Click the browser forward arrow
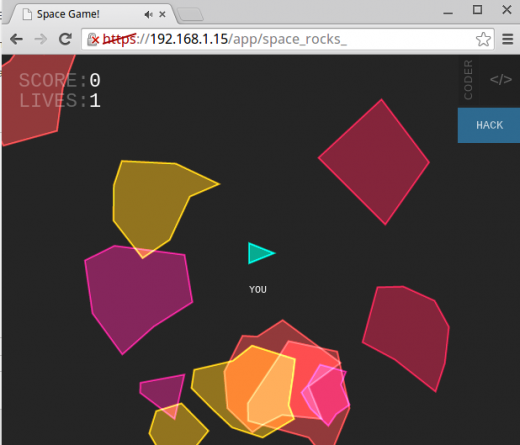Image resolution: width=520 pixels, height=445 pixels. [41, 39]
